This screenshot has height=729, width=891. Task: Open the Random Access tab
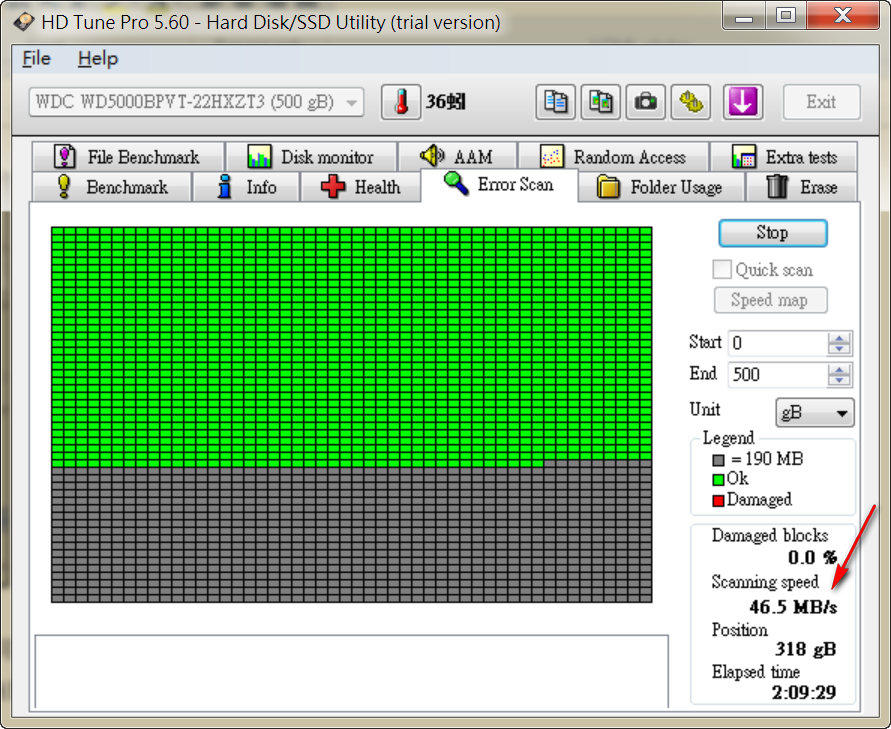click(614, 157)
